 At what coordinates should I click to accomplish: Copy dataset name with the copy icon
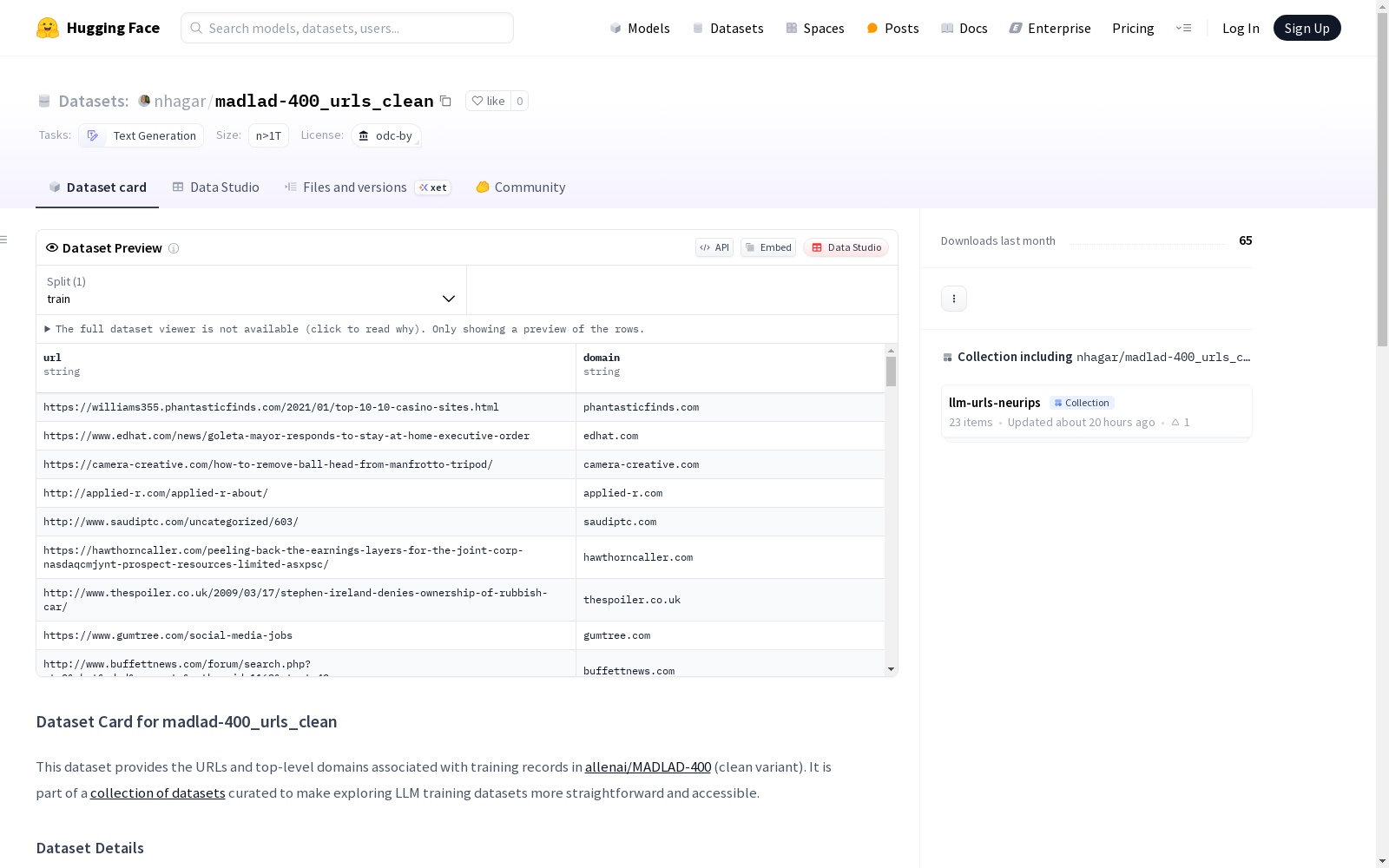(445, 101)
